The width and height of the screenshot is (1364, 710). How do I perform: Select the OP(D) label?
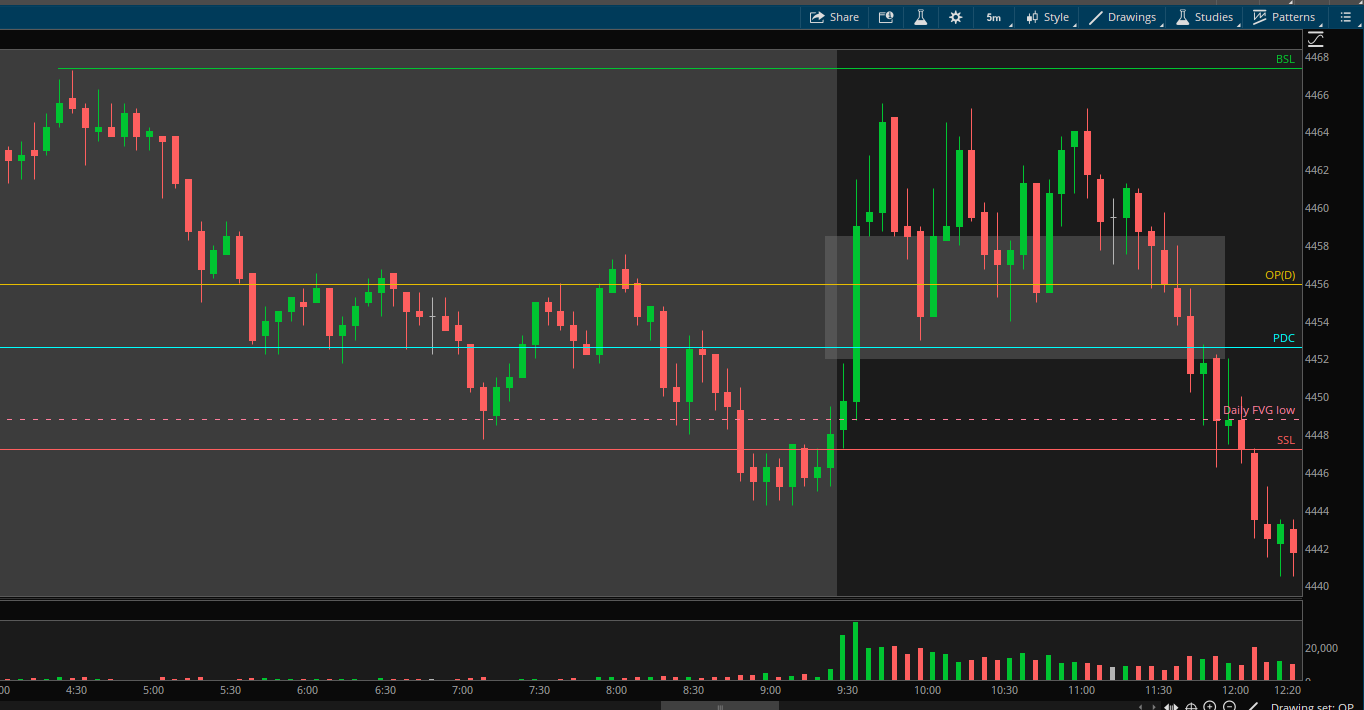coord(1280,275)
